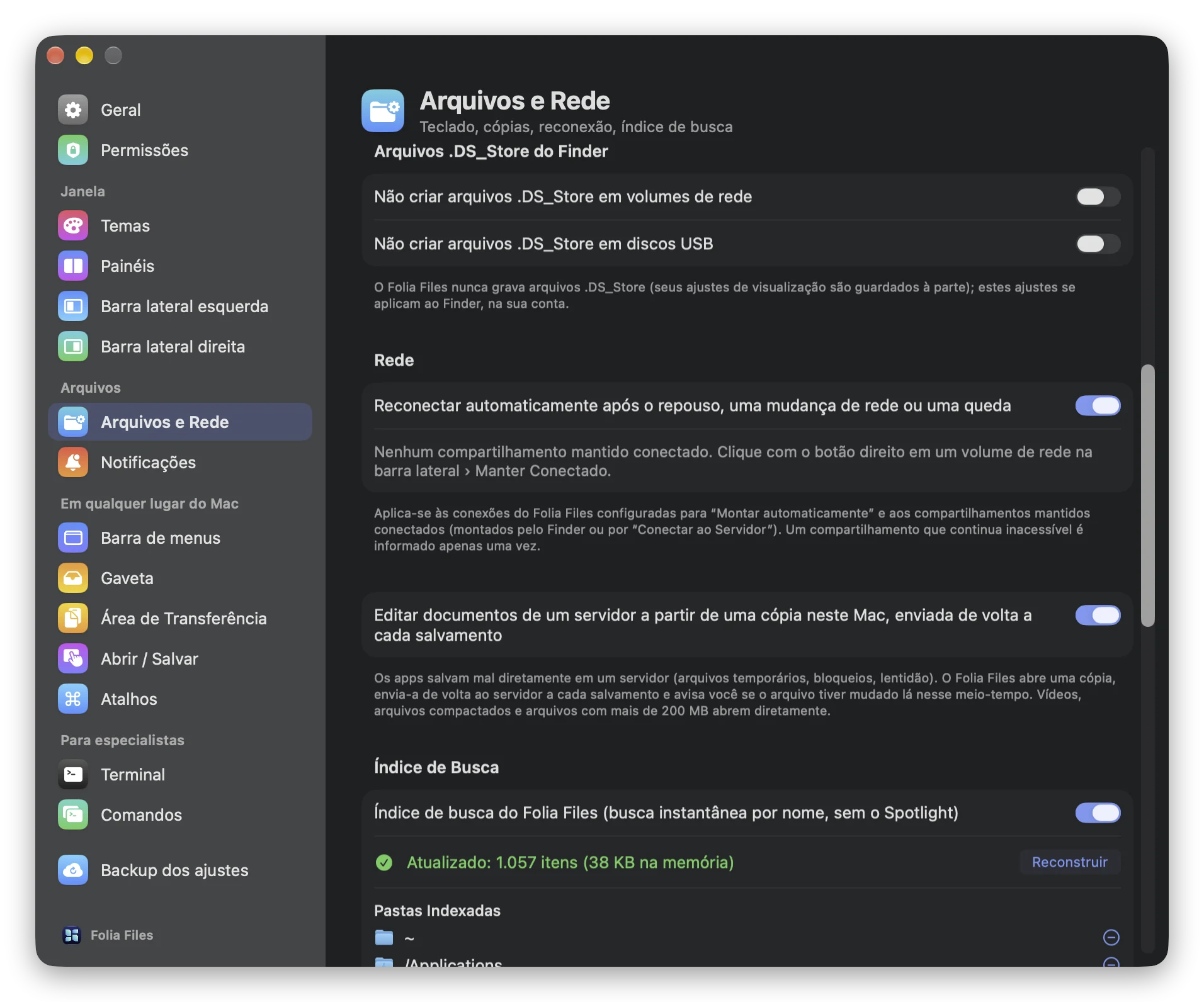The width and height of the screenshot is (1204, 1002).
Task: Click the Folia Files label
Action: click(122, 935)
